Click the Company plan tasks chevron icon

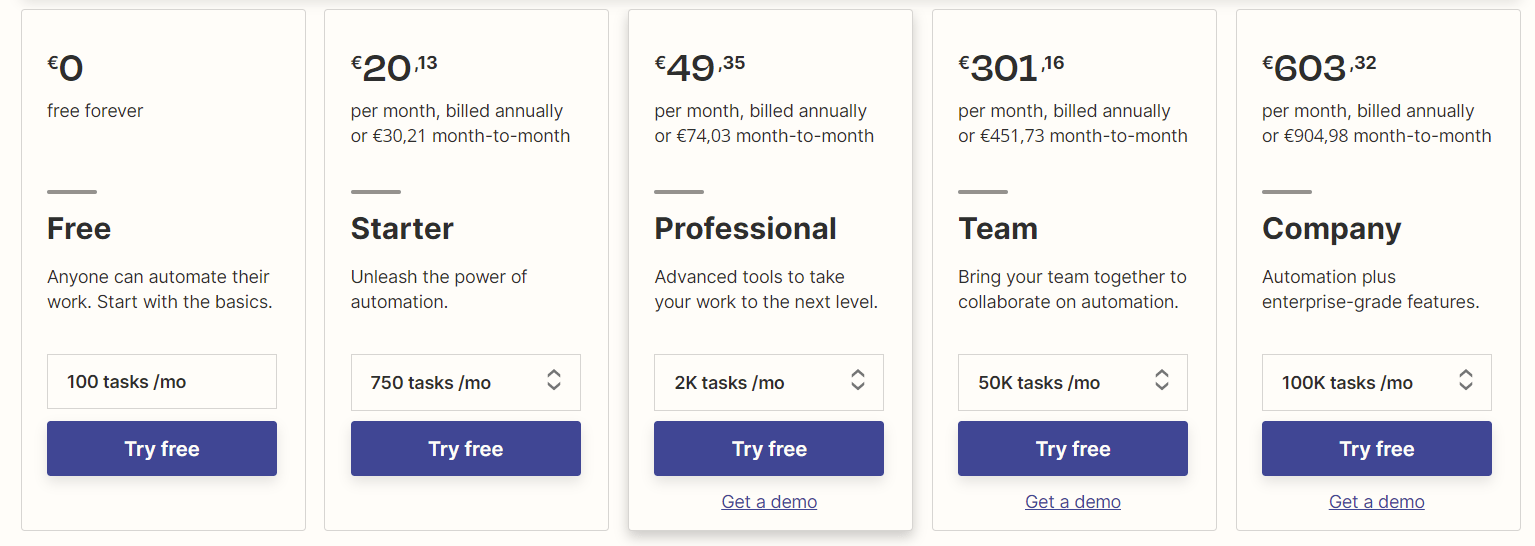[x=1466, y=380]
